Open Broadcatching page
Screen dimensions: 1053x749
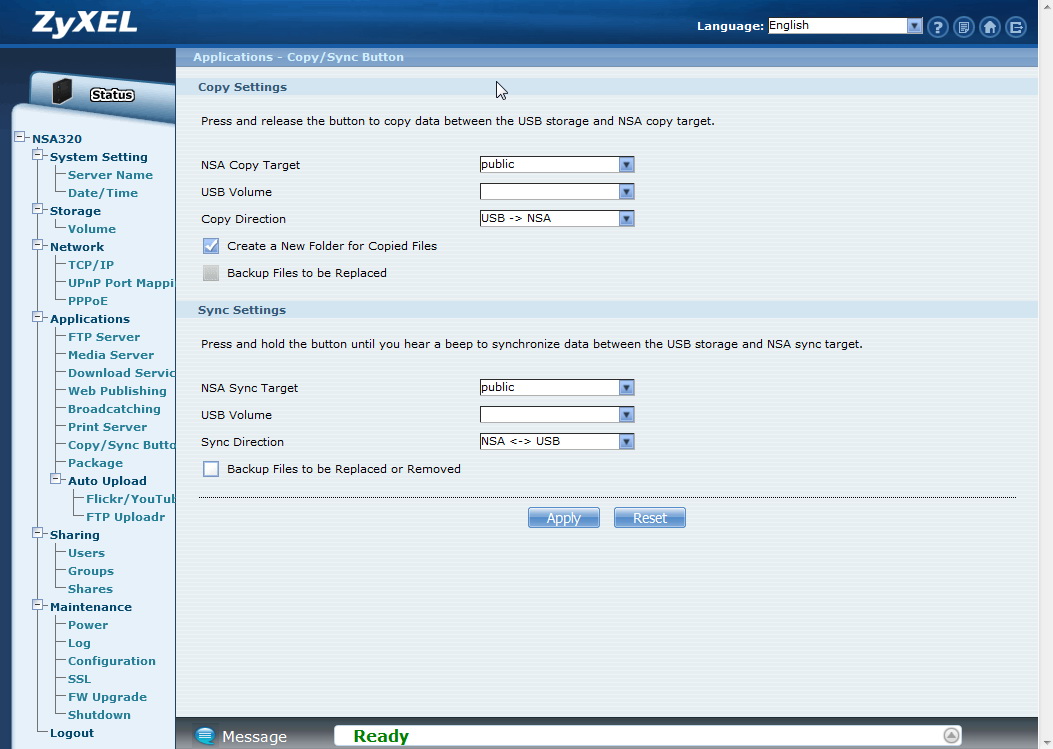[114, 409]
